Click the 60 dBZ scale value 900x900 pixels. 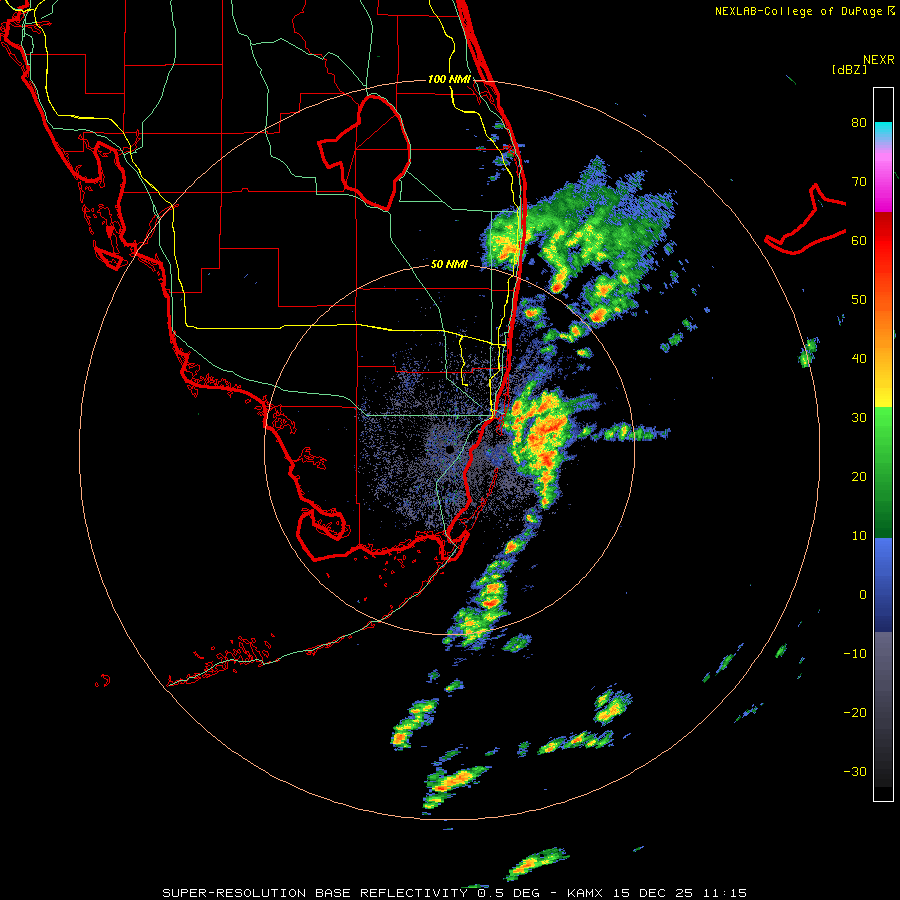click(x=859, y=241)
